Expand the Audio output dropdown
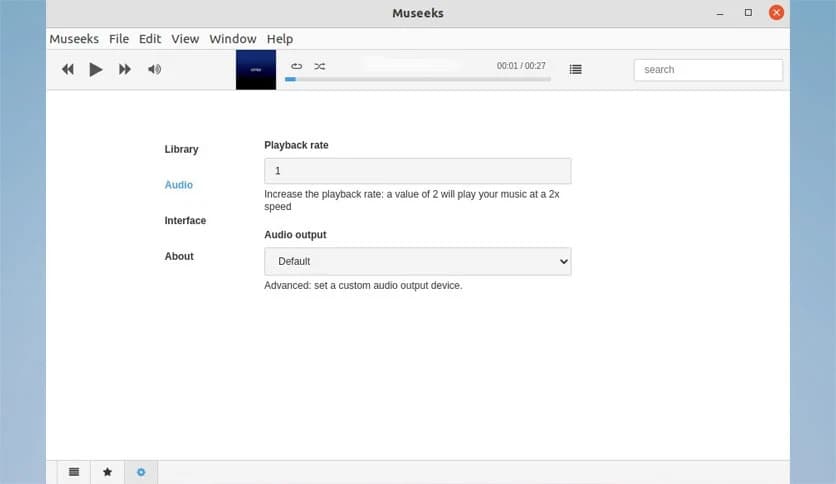The width and height of the screenshot is (836, 484). pos(417,261)
